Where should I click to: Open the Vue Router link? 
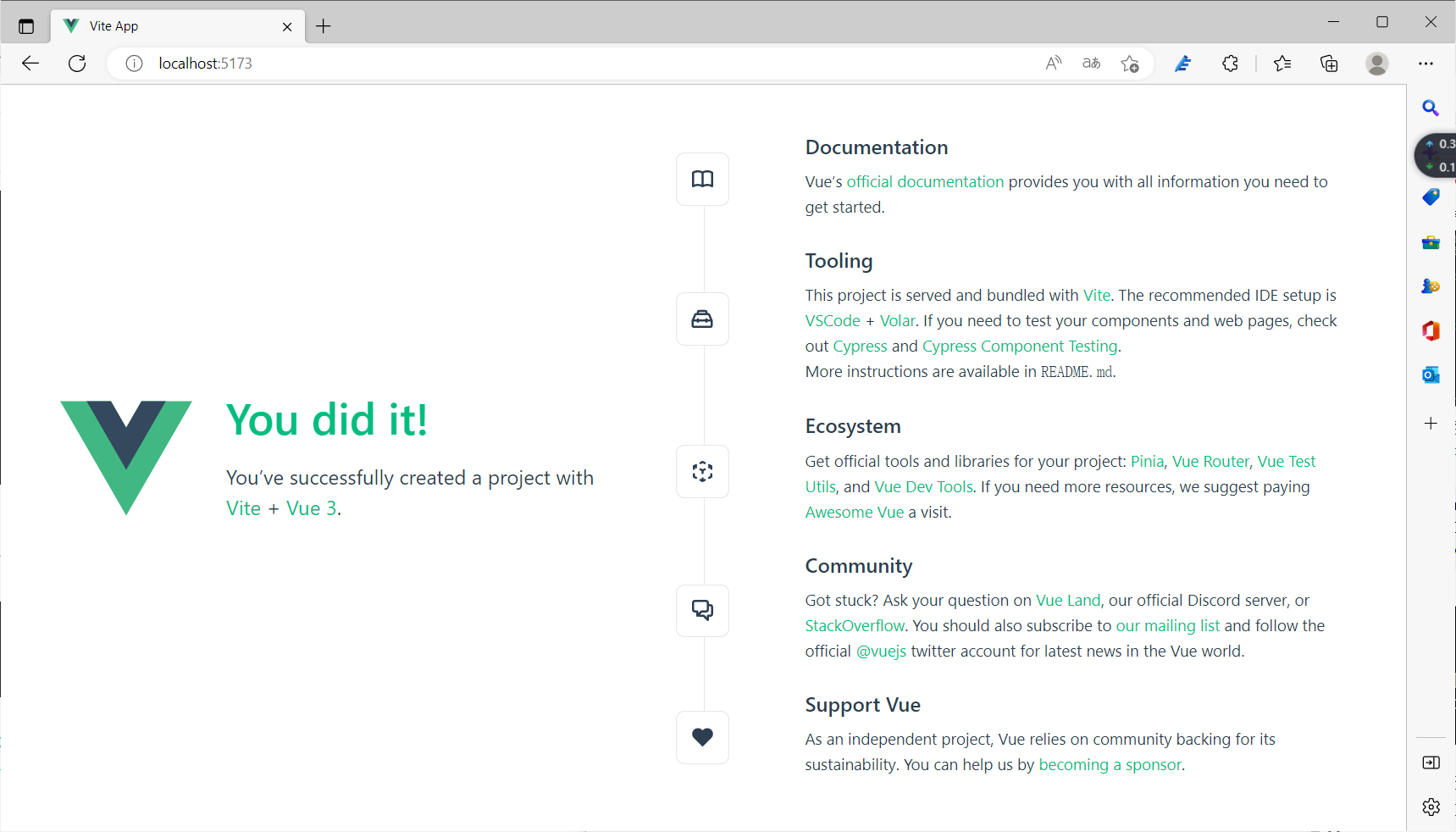(1210, 461)
